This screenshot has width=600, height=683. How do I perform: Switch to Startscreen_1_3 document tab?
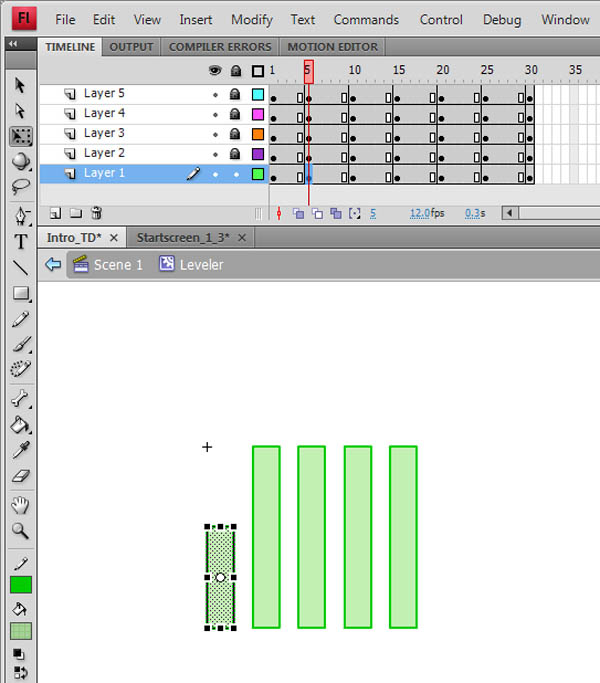183,238
